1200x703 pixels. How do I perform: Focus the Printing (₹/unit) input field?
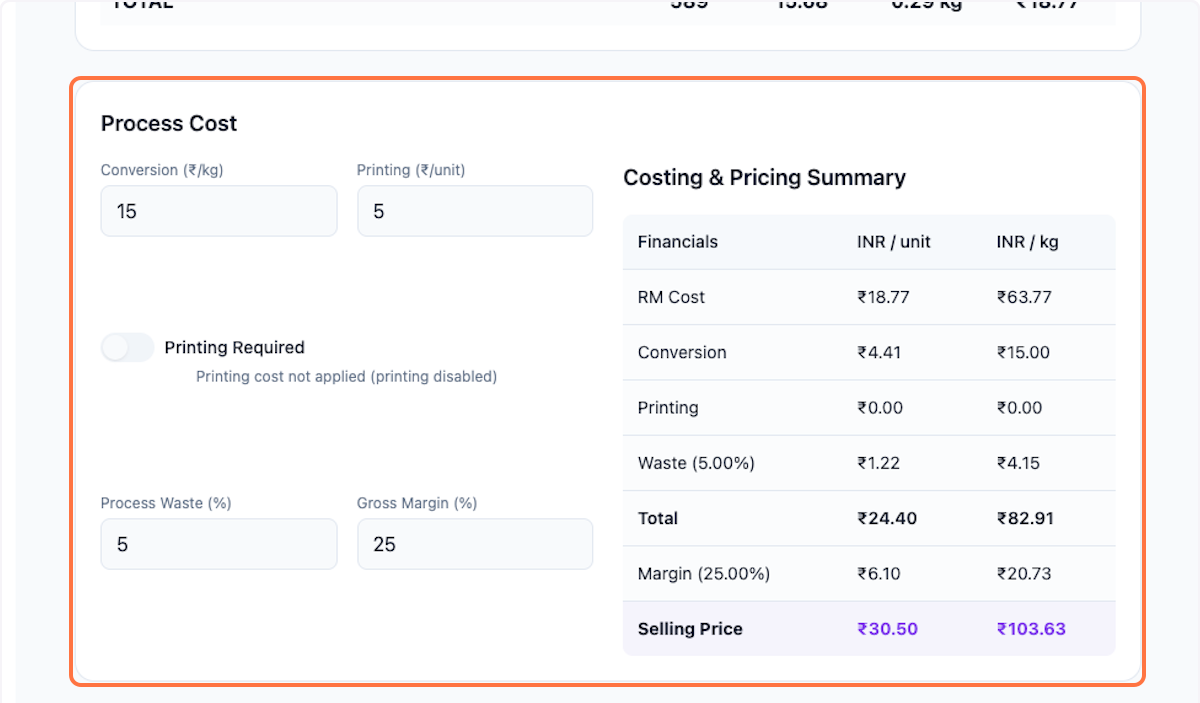(474, 211)
